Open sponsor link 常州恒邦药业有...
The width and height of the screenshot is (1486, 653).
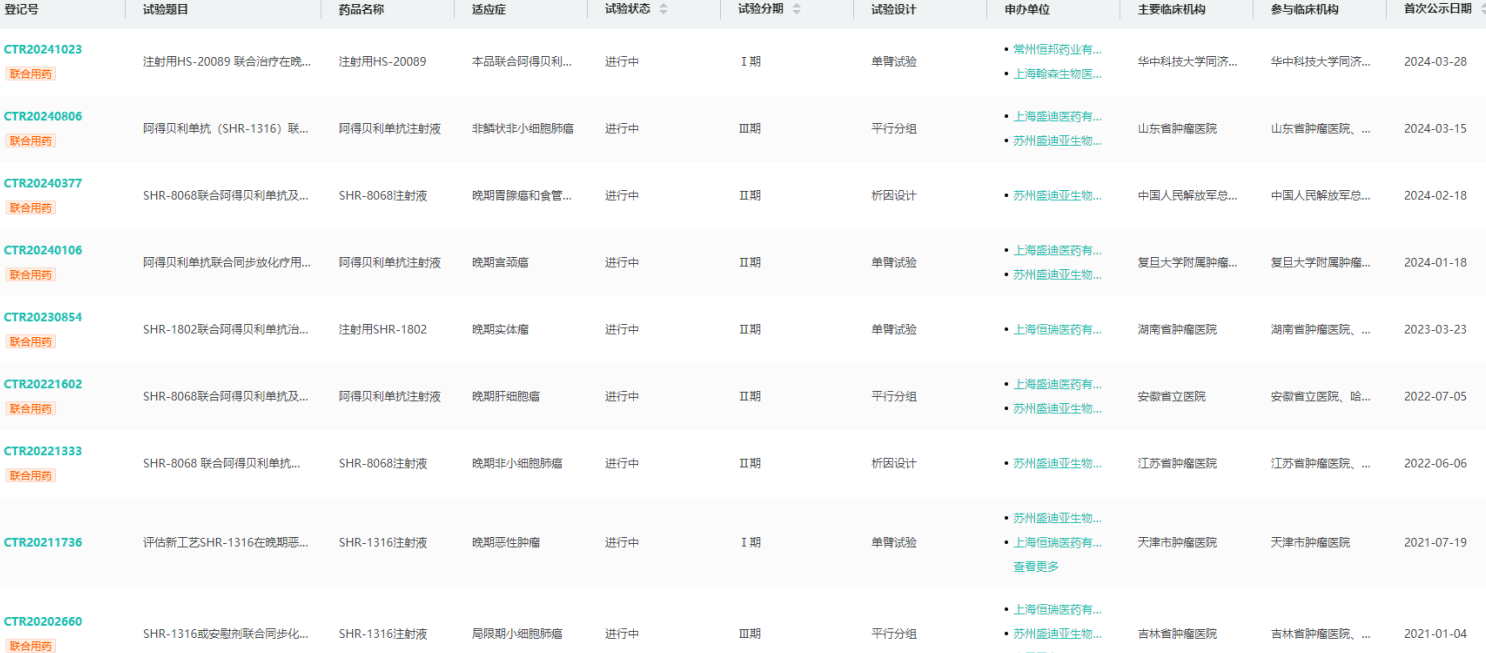click(1056, 49)
